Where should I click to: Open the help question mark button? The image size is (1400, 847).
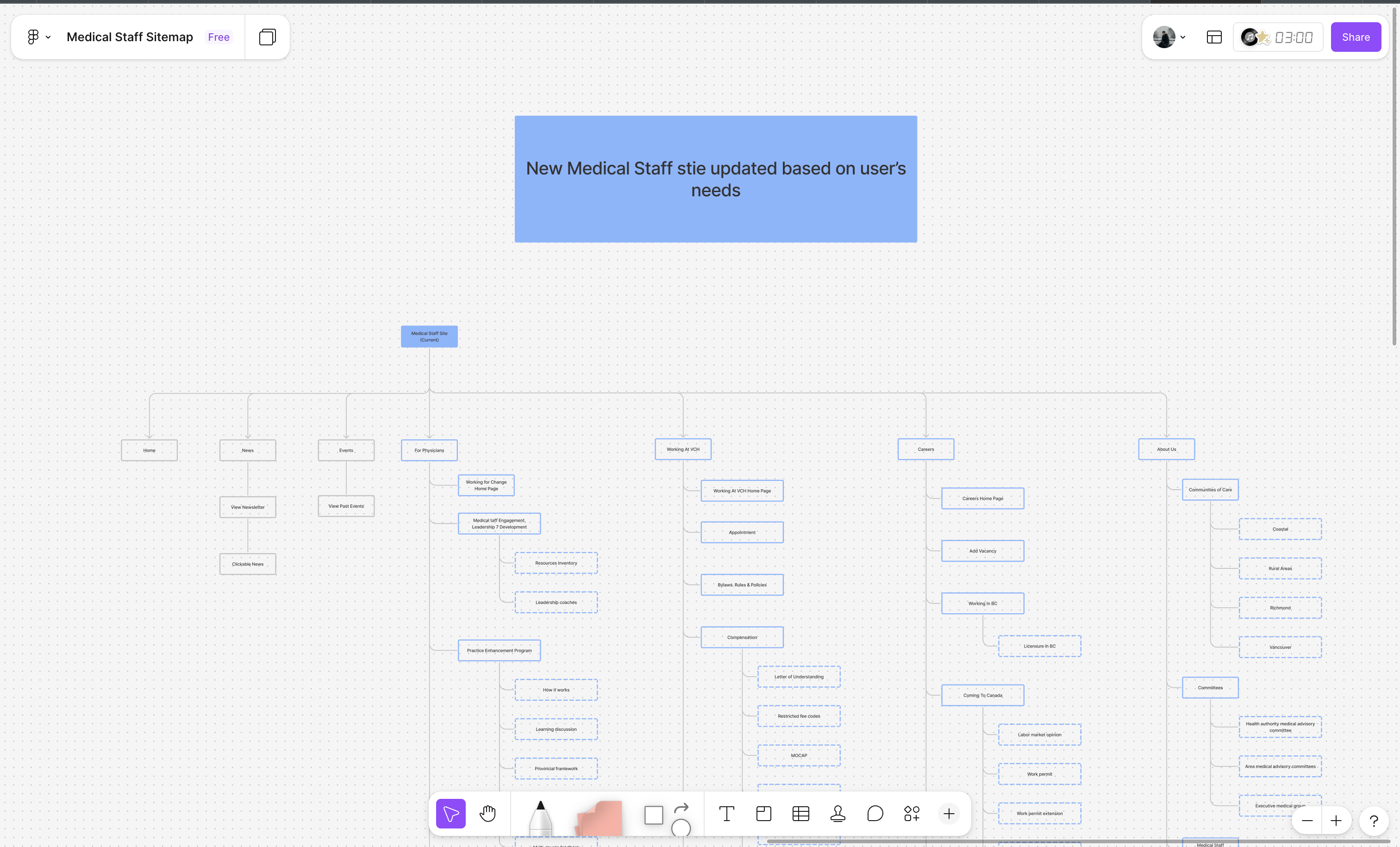pyautogui.click(x=1374, y=820)
